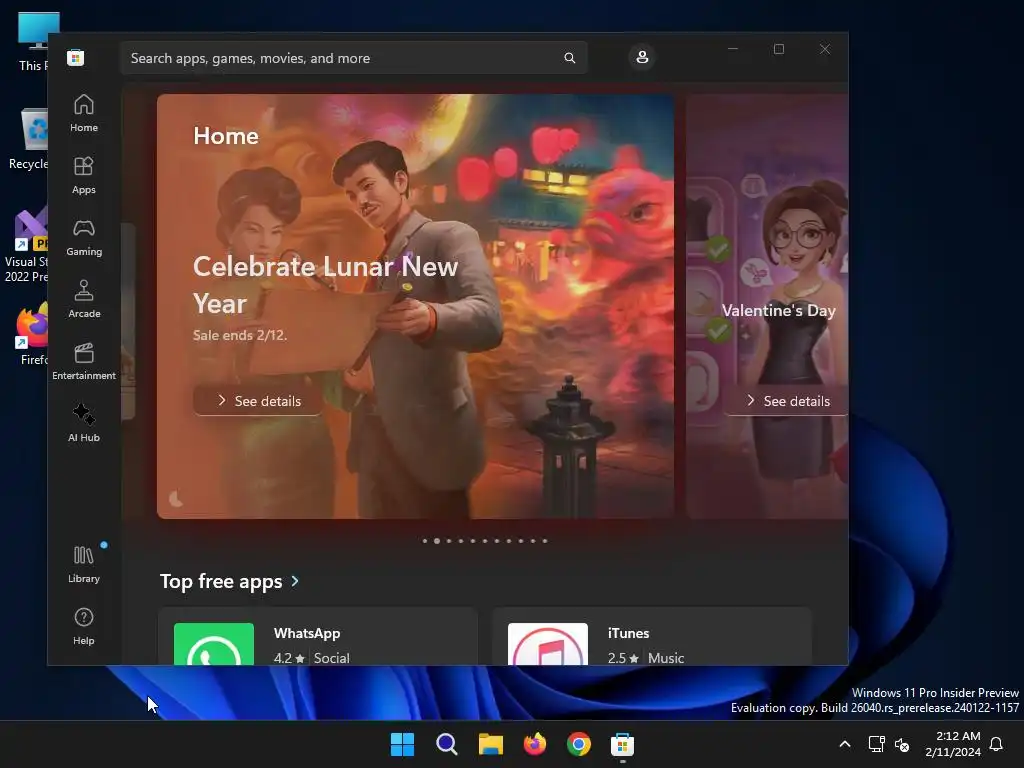The height and width of the screenshot is (768, 1024).
Task: Show hidden icons in the system tray
Action: tap(844, 744)
